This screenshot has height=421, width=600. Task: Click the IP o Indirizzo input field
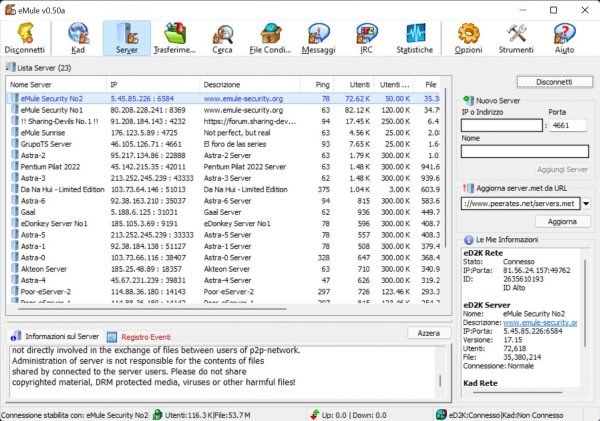[502, 125]
